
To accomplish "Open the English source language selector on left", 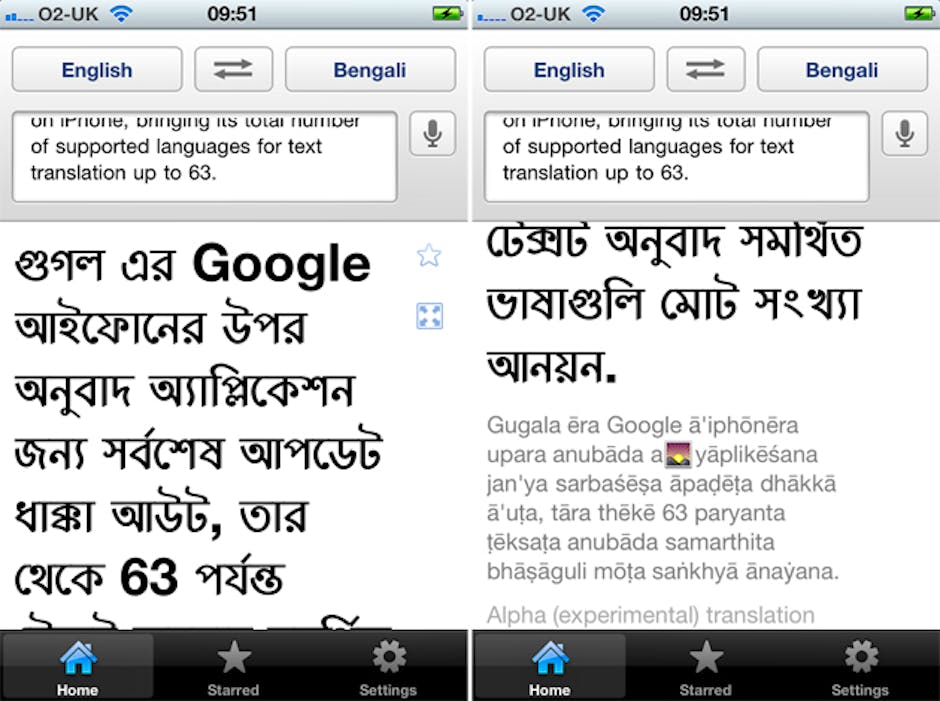I will pos(97,70).
